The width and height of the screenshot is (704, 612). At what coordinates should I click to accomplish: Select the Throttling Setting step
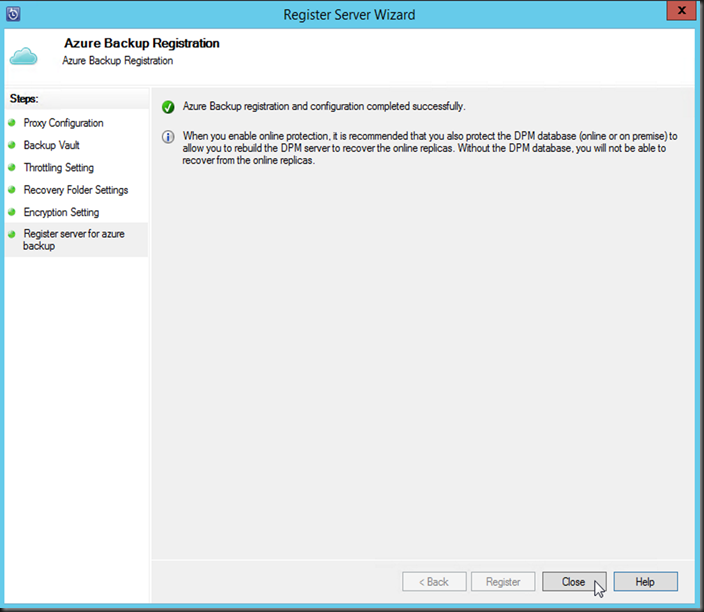pyautogui.click(x=59, y=167)
